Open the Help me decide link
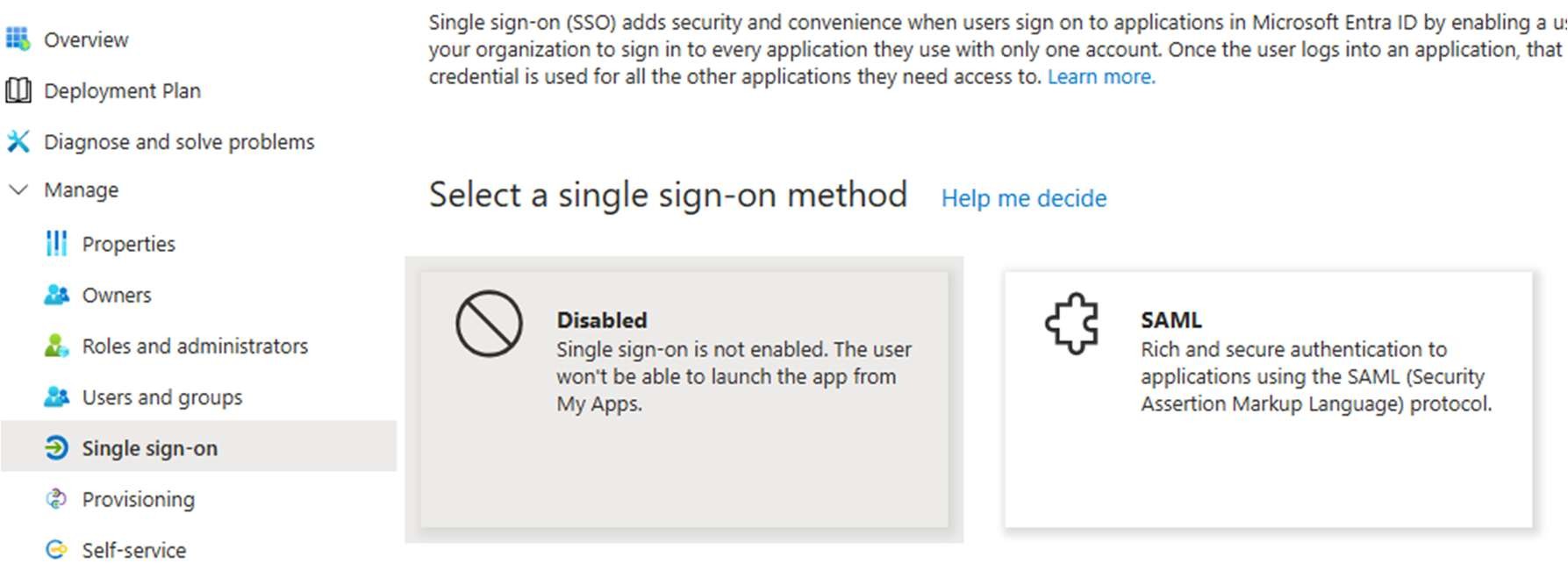This screenshot has width=1568, height=571. (1023, 198)
